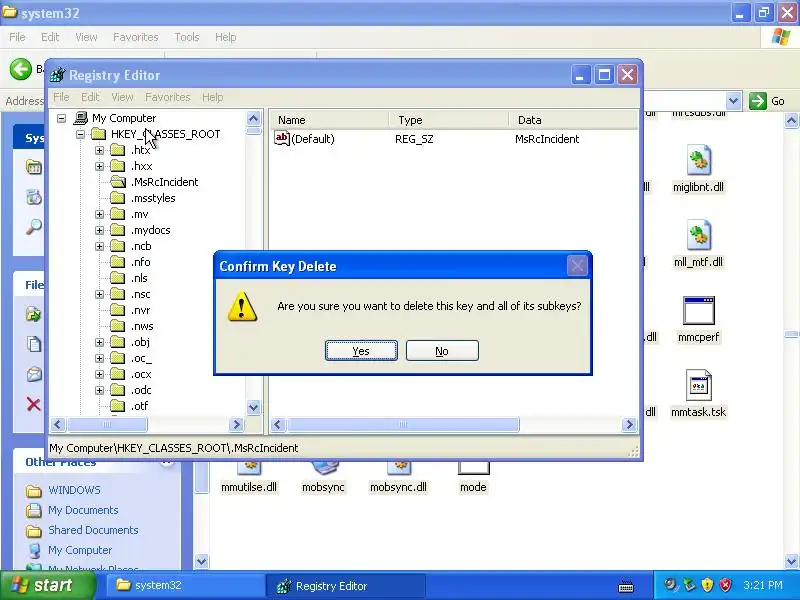Screen dimensions: 800x600
Task: Select mmutilse.dll file
Action: 249,487
